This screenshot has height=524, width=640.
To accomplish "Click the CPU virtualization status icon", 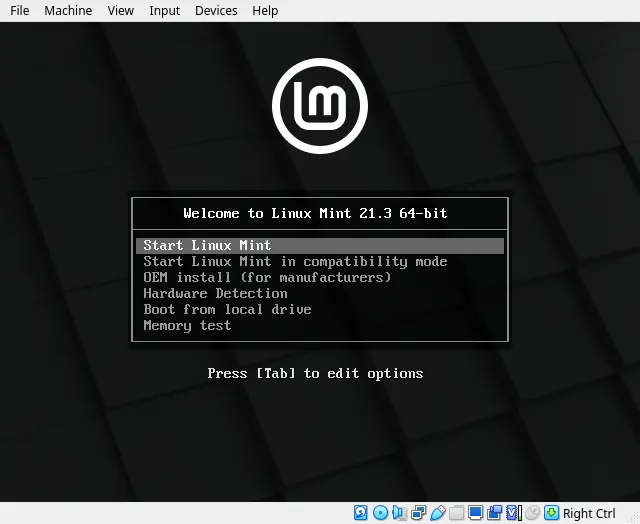I will (x=513, y=513).
